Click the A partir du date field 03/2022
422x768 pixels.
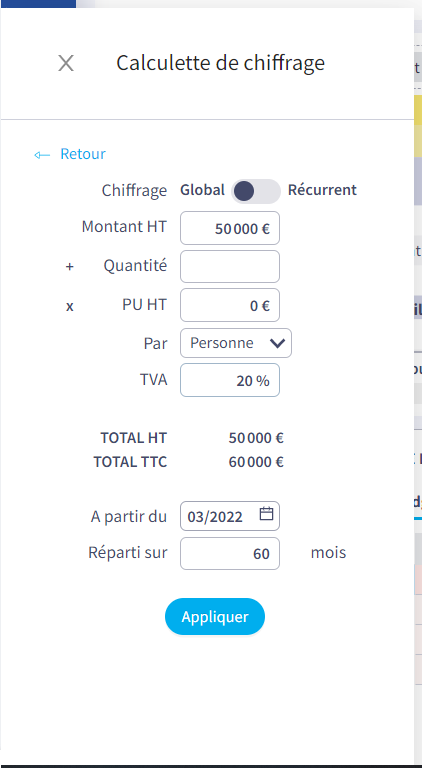coord(230,516)
